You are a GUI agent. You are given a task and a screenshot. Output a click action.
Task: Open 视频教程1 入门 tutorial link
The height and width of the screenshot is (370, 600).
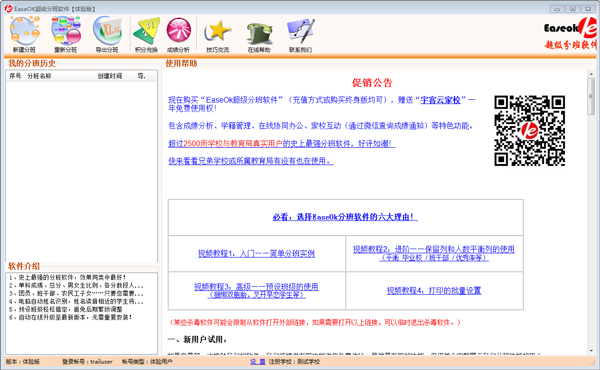click(x=256, y=254)
